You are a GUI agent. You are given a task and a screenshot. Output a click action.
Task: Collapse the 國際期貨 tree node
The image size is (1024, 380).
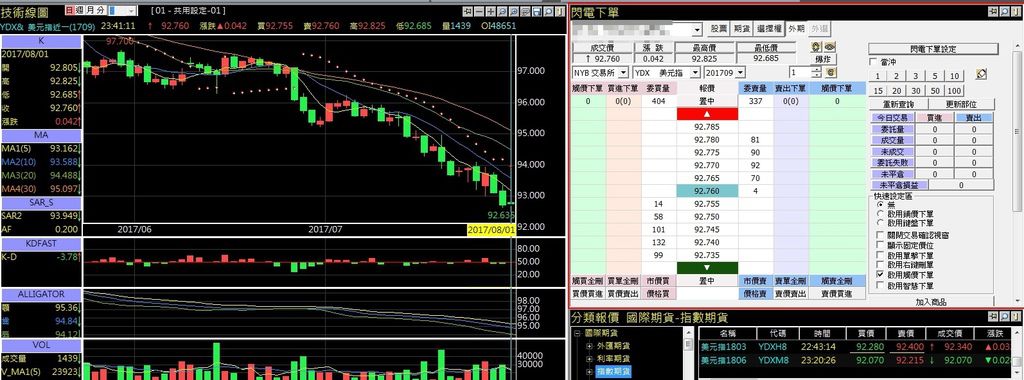[577, 333]
